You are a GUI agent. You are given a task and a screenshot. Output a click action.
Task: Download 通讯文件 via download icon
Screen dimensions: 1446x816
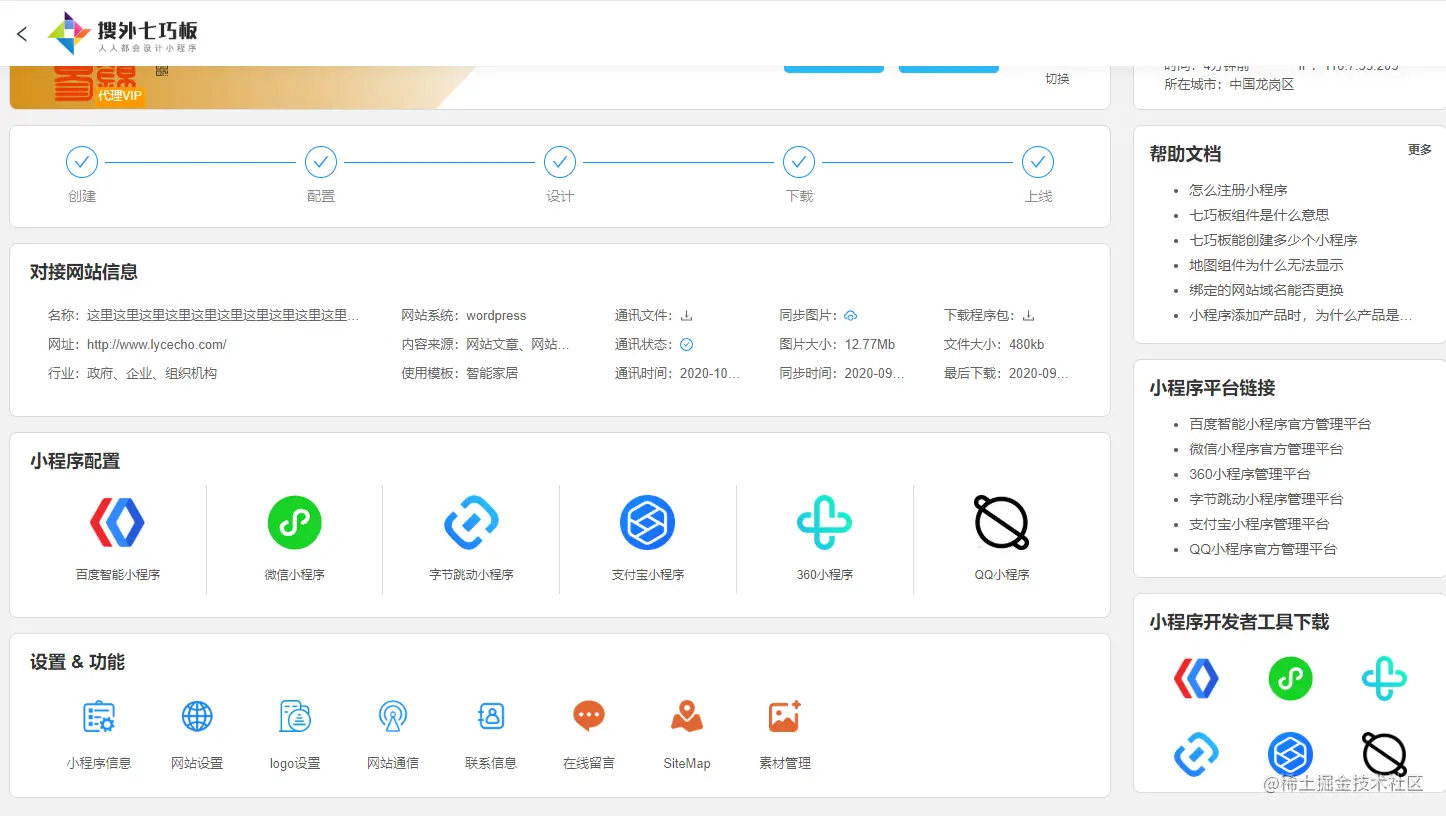[x=686, y=315]
